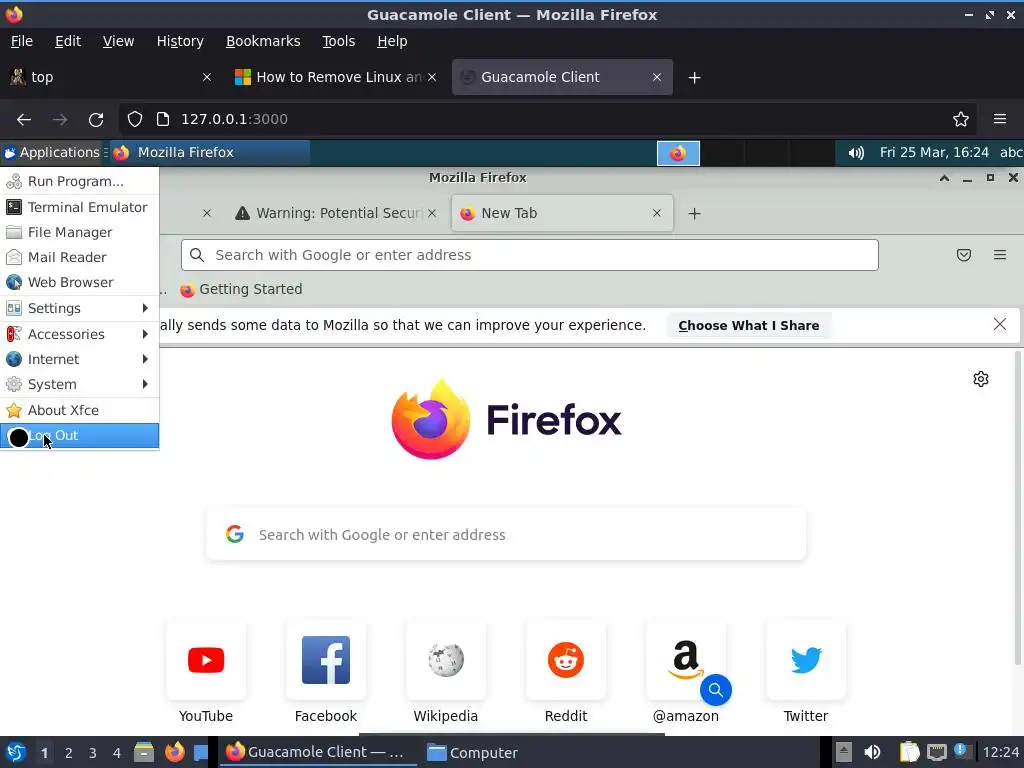Switch to the 'top' tab
1024x768 pixels.
[x=111, y=78]
